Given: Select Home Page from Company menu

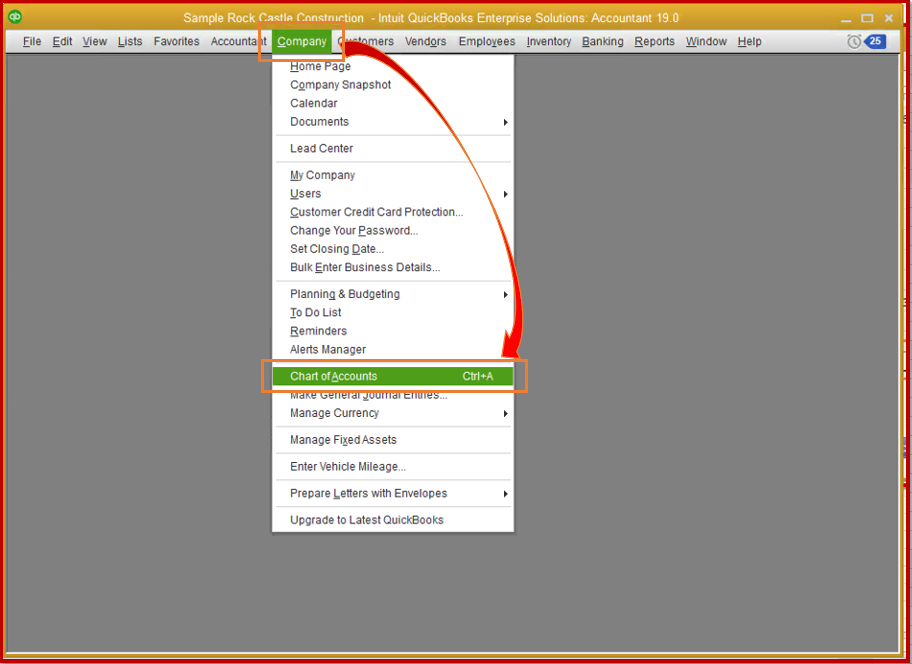Looking at the screenshot, I should (x=393, y=66).
